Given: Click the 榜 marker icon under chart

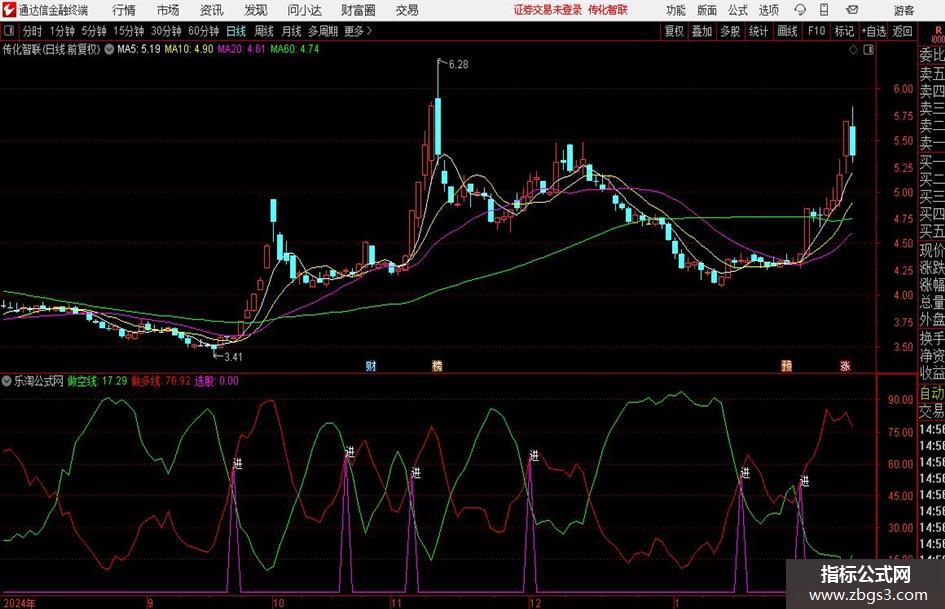Looking at the screenshot, I should point(437,365).
